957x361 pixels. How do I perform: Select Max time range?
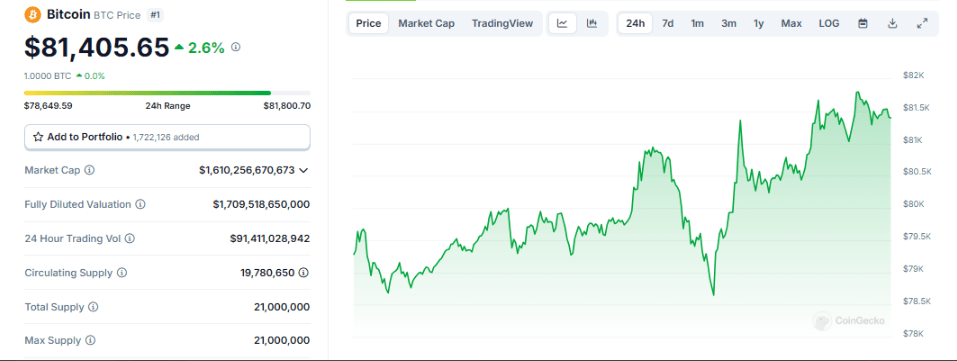(792, 24)
